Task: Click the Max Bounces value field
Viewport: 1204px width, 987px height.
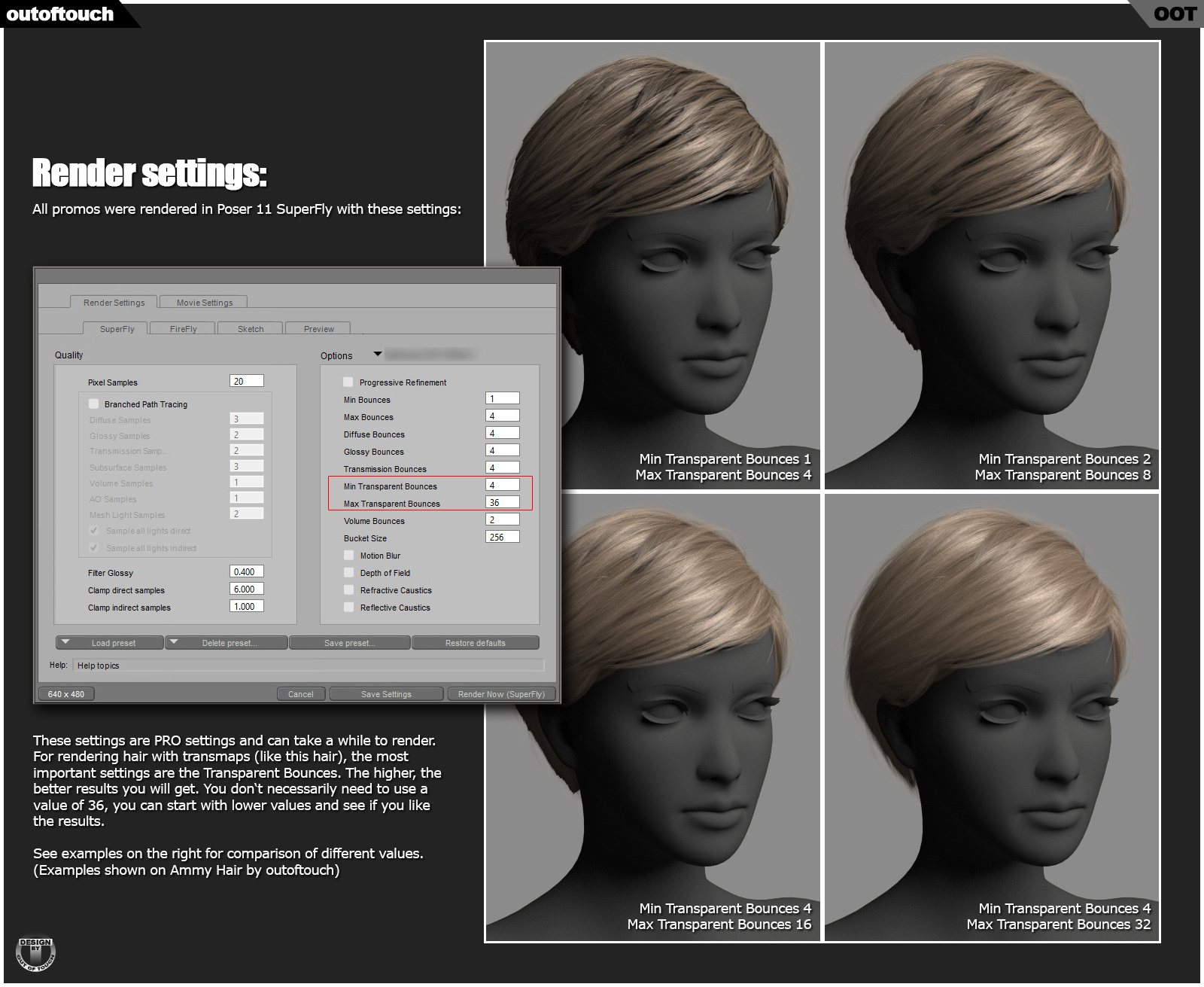Action: [503, 416]
